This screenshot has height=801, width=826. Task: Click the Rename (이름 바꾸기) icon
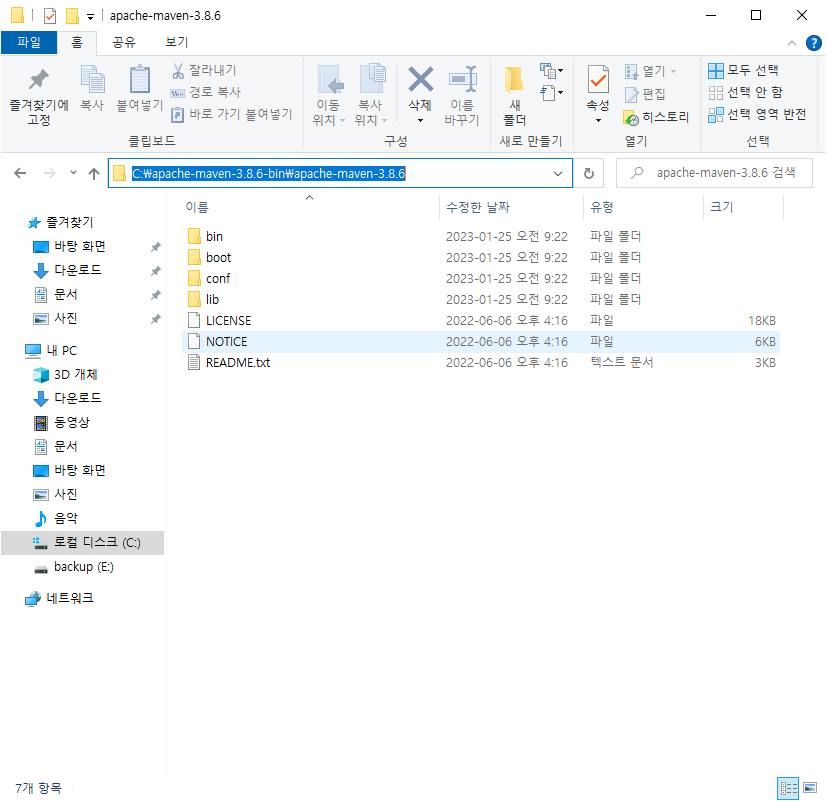(463, 79)
